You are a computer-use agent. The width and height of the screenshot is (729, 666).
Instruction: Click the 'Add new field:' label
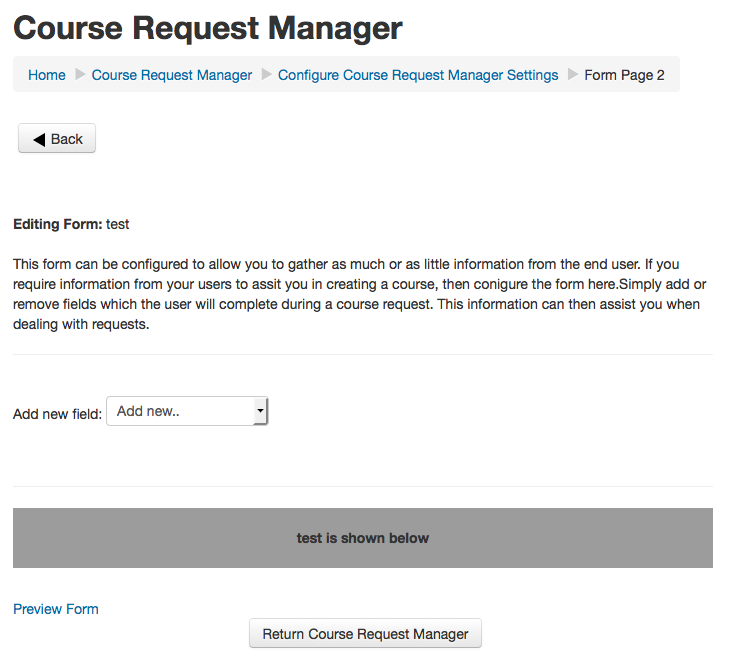[x=57, y=414]
